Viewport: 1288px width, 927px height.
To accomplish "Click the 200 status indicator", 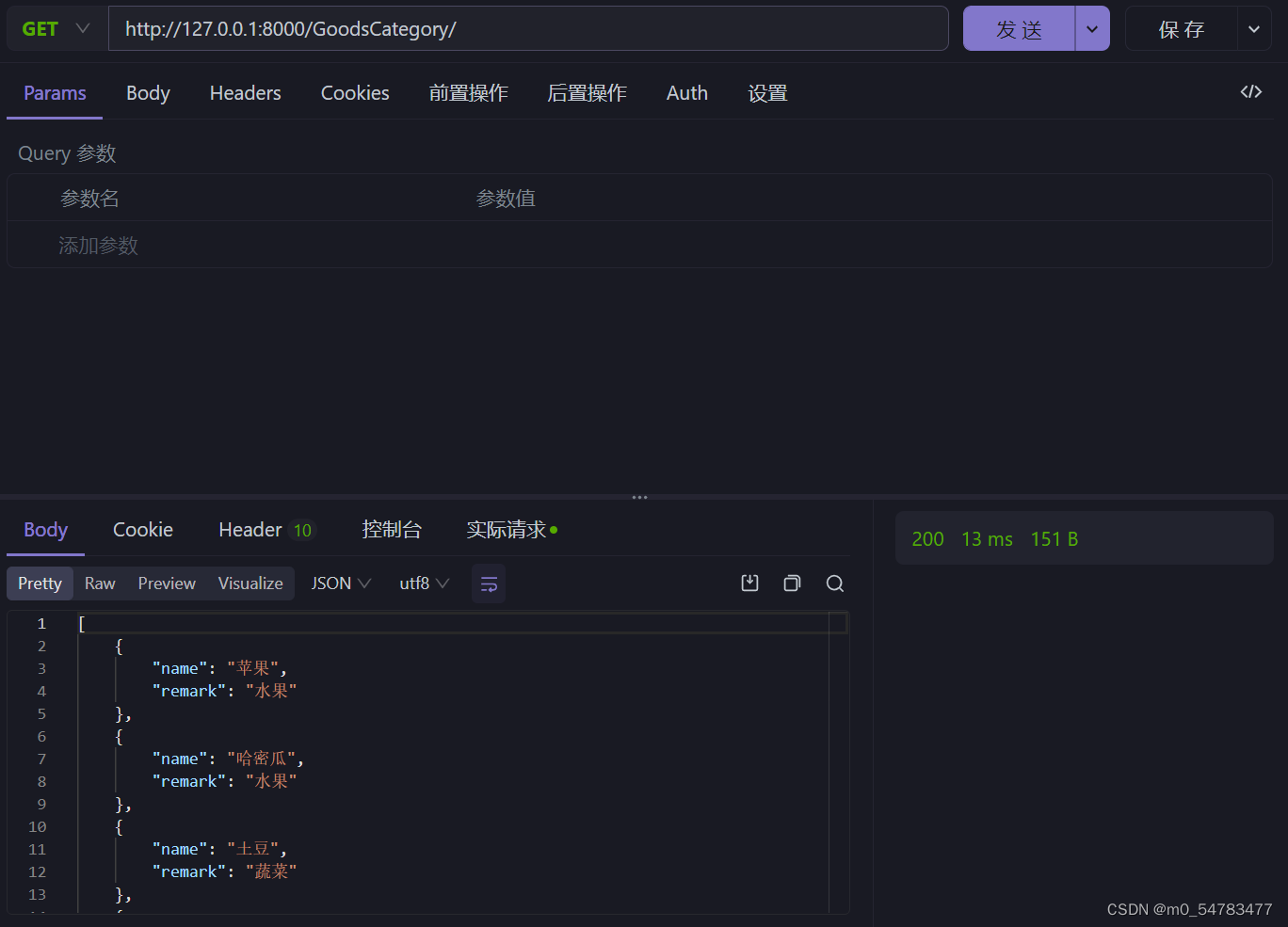I will [x=926, y=538].
